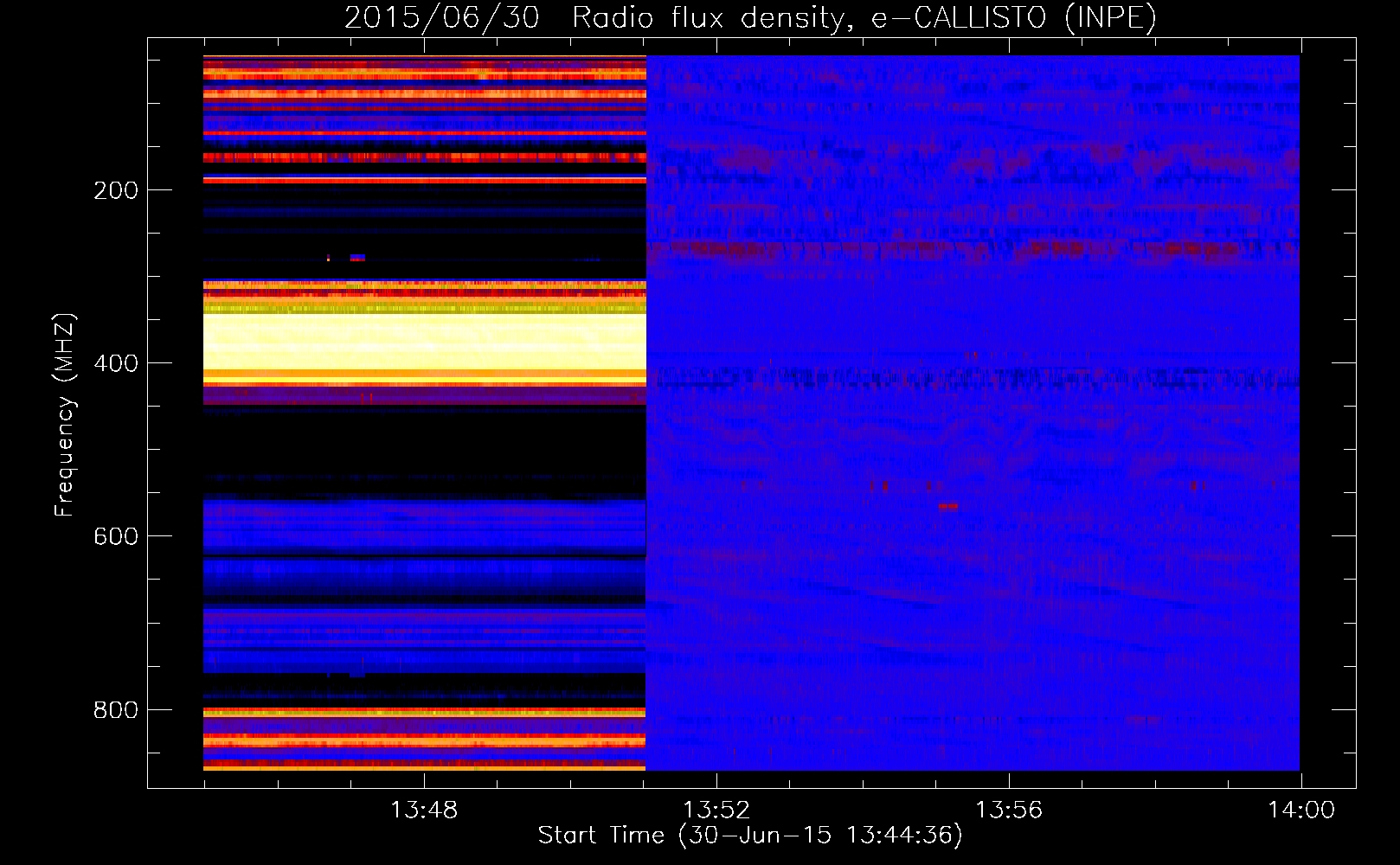
Task: Click the 13:48 time axis label
Action: [424, 811]
